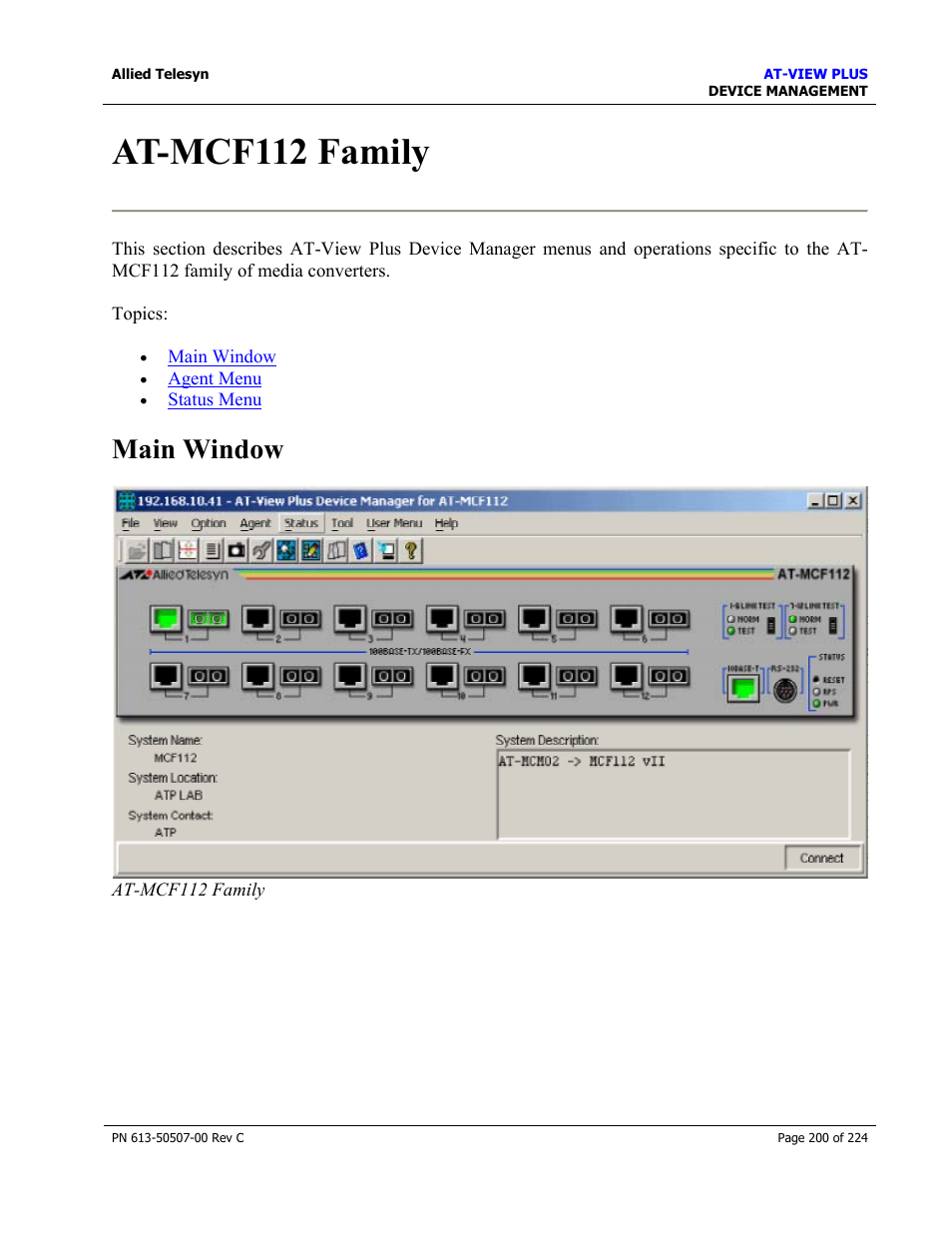Follow the Agent Menu topic link
The height and width of the screenshot is (1233, 952).
215,378
